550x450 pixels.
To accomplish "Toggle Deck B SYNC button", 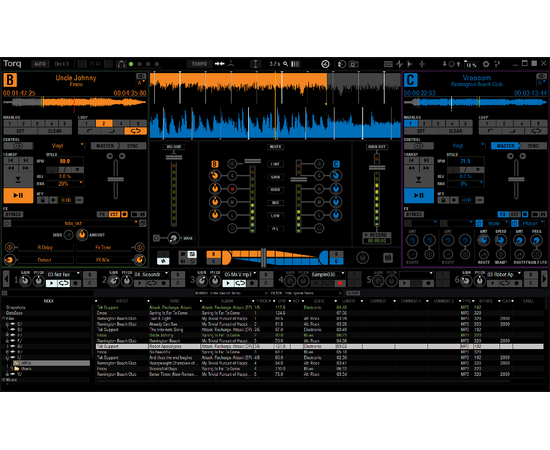I will click(x=133, y=146).
